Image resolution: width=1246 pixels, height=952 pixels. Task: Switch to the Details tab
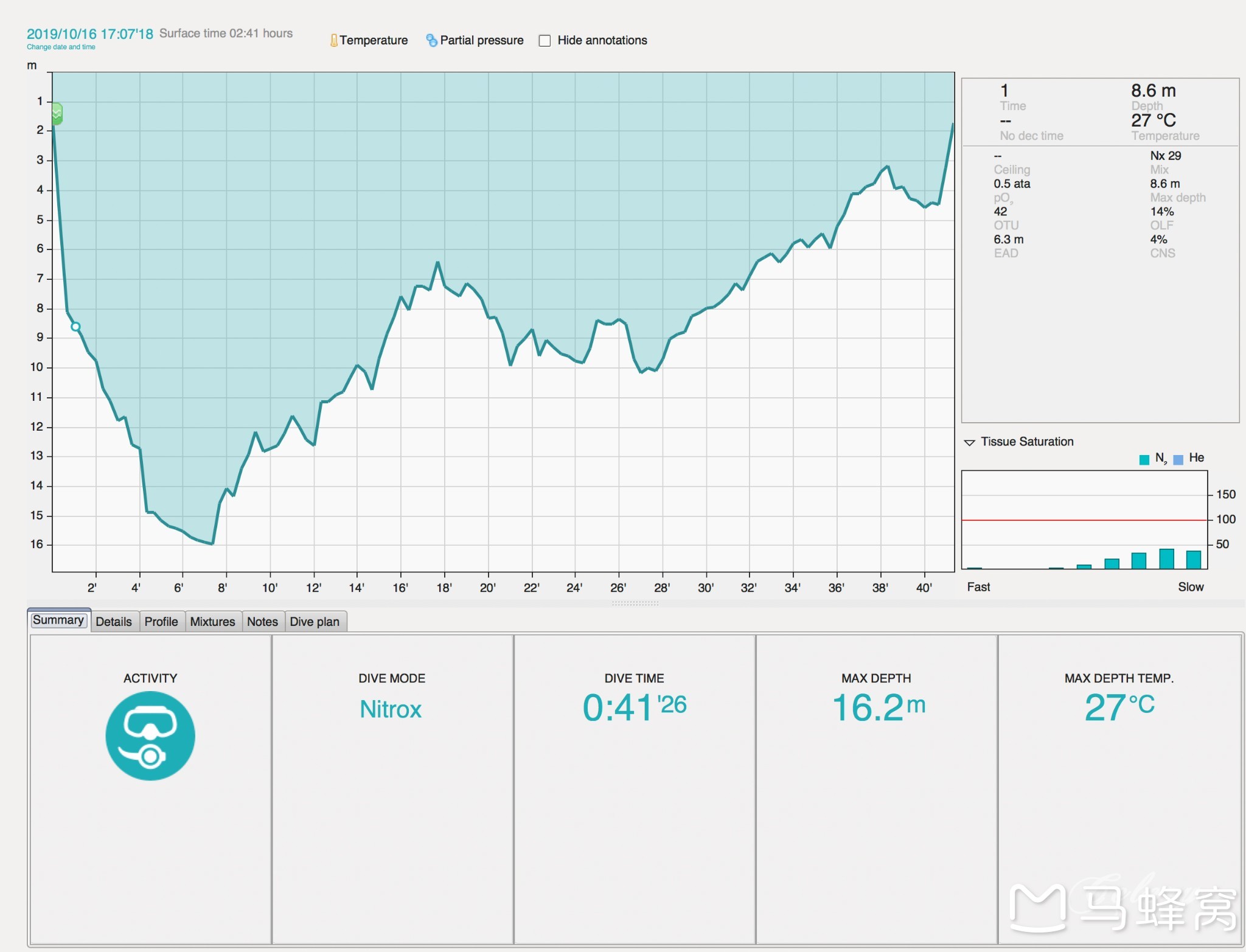pyautogui.click(x=114, y=622)
